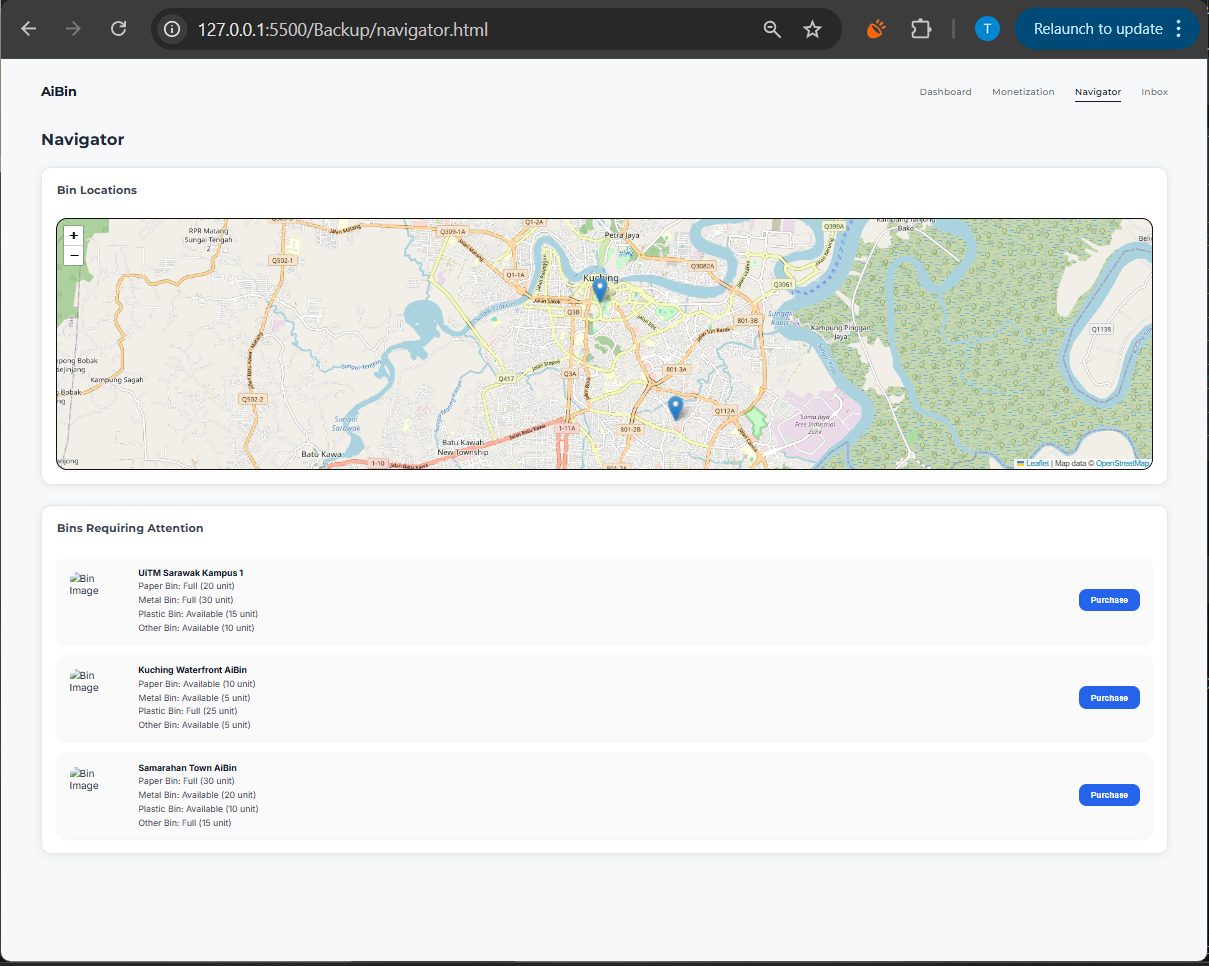Click the Navigator page heading
The image size is (1209, 966).
pyautogui.click(x=83, y=140)
